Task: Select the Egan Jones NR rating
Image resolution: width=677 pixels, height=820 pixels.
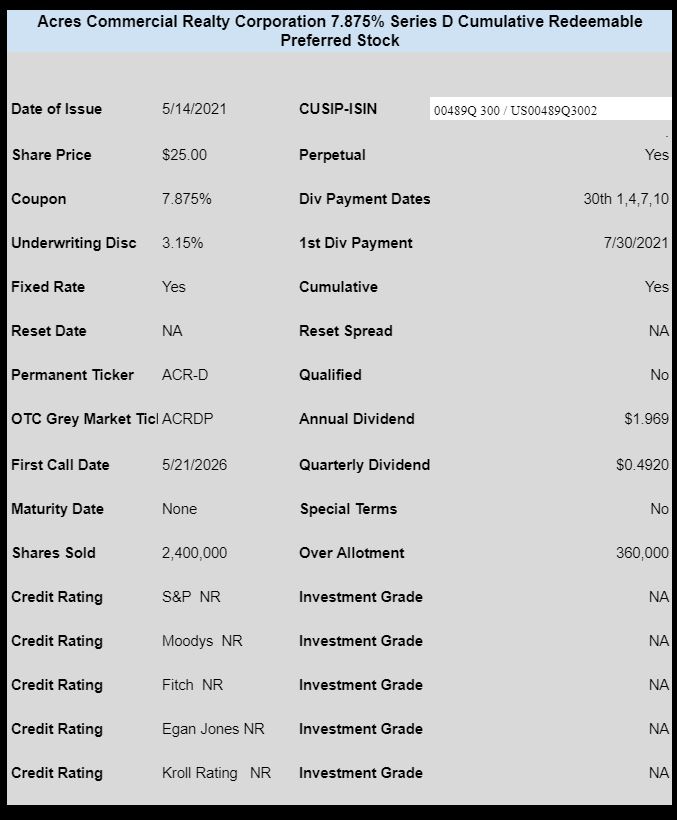Action: pos(213,728)
